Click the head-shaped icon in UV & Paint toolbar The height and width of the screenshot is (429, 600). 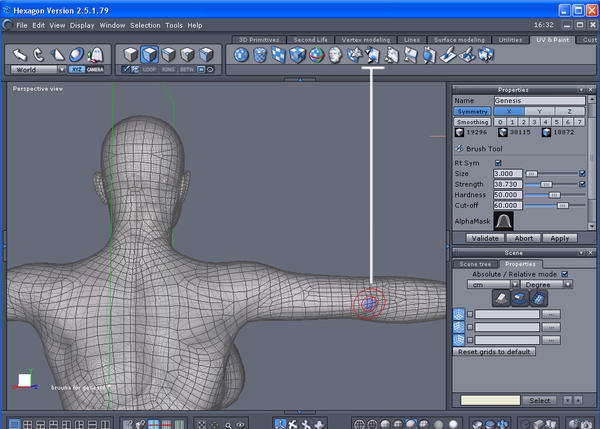334,55
